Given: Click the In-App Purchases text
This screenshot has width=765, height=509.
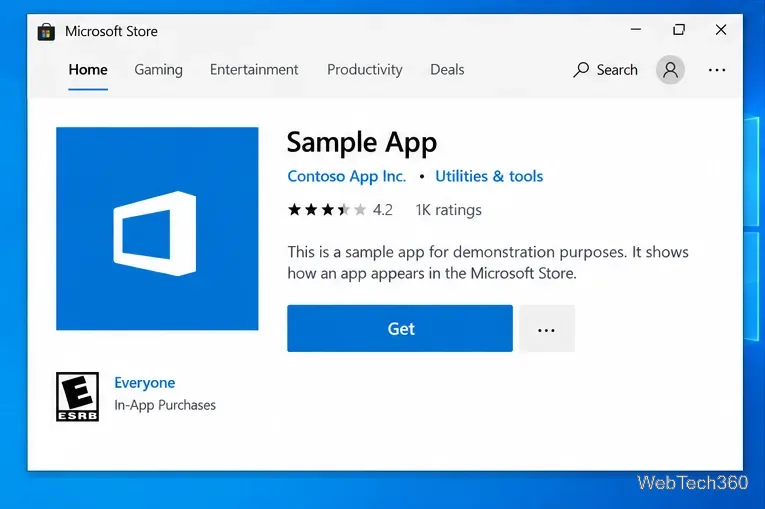Looking at the screenshot, I should tap(165, 405).
